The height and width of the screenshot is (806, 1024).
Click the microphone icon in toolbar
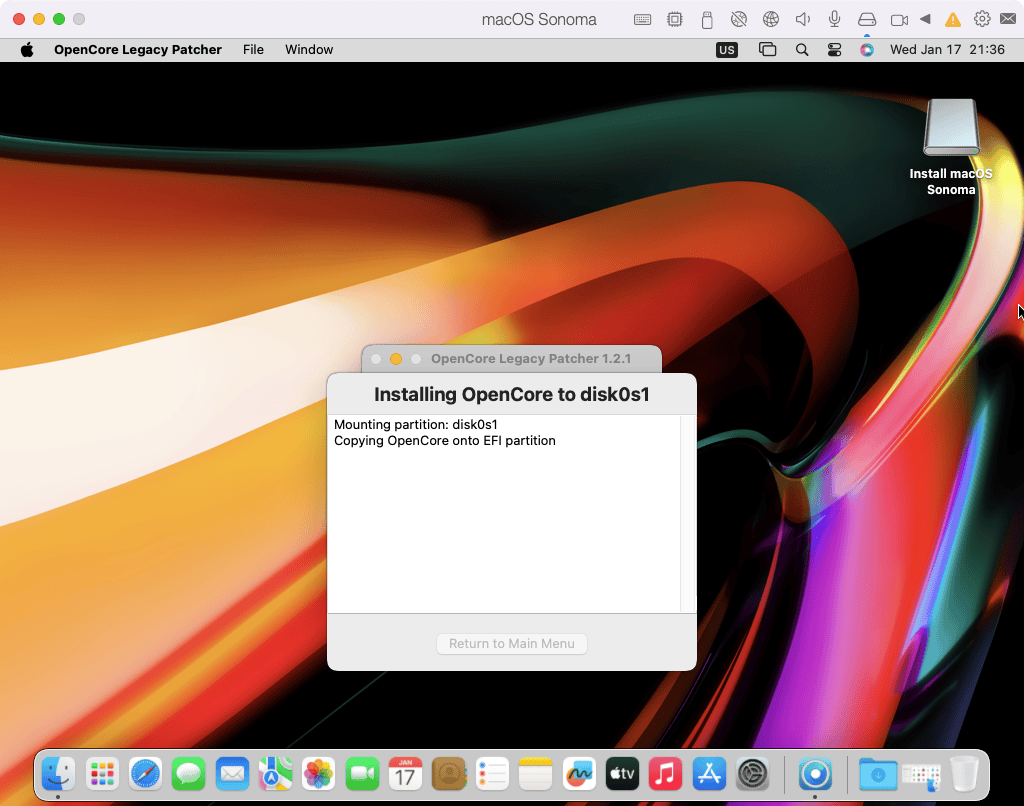(834, 19)
